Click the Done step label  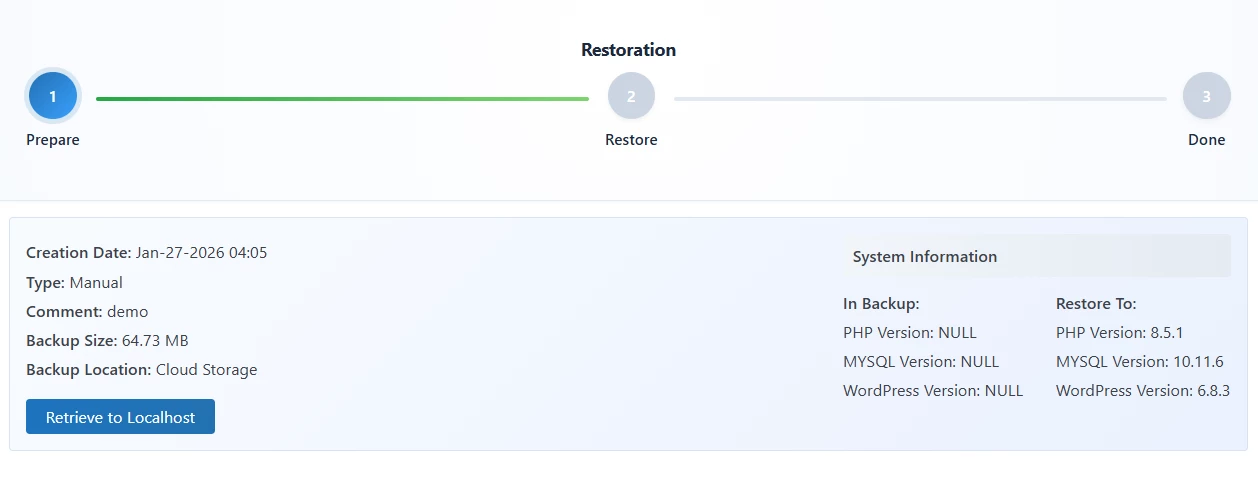[x=1206, y=140]
